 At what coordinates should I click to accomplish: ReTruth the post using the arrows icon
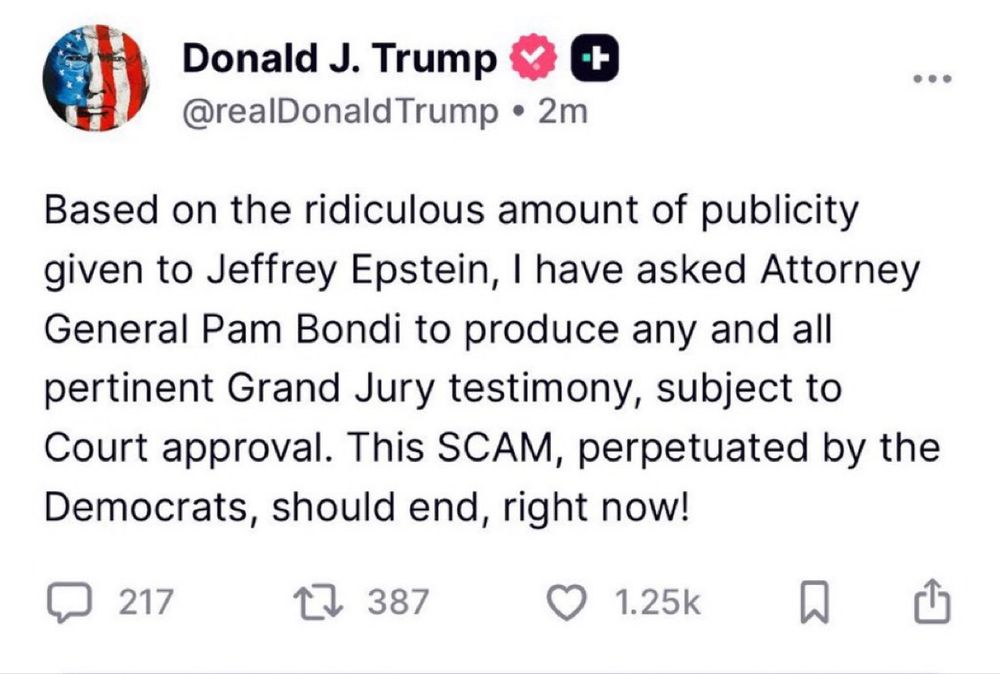pos(318,602)
